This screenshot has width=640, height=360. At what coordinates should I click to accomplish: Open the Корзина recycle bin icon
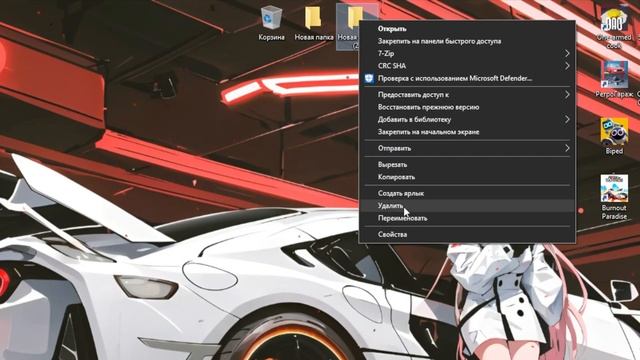271,23
